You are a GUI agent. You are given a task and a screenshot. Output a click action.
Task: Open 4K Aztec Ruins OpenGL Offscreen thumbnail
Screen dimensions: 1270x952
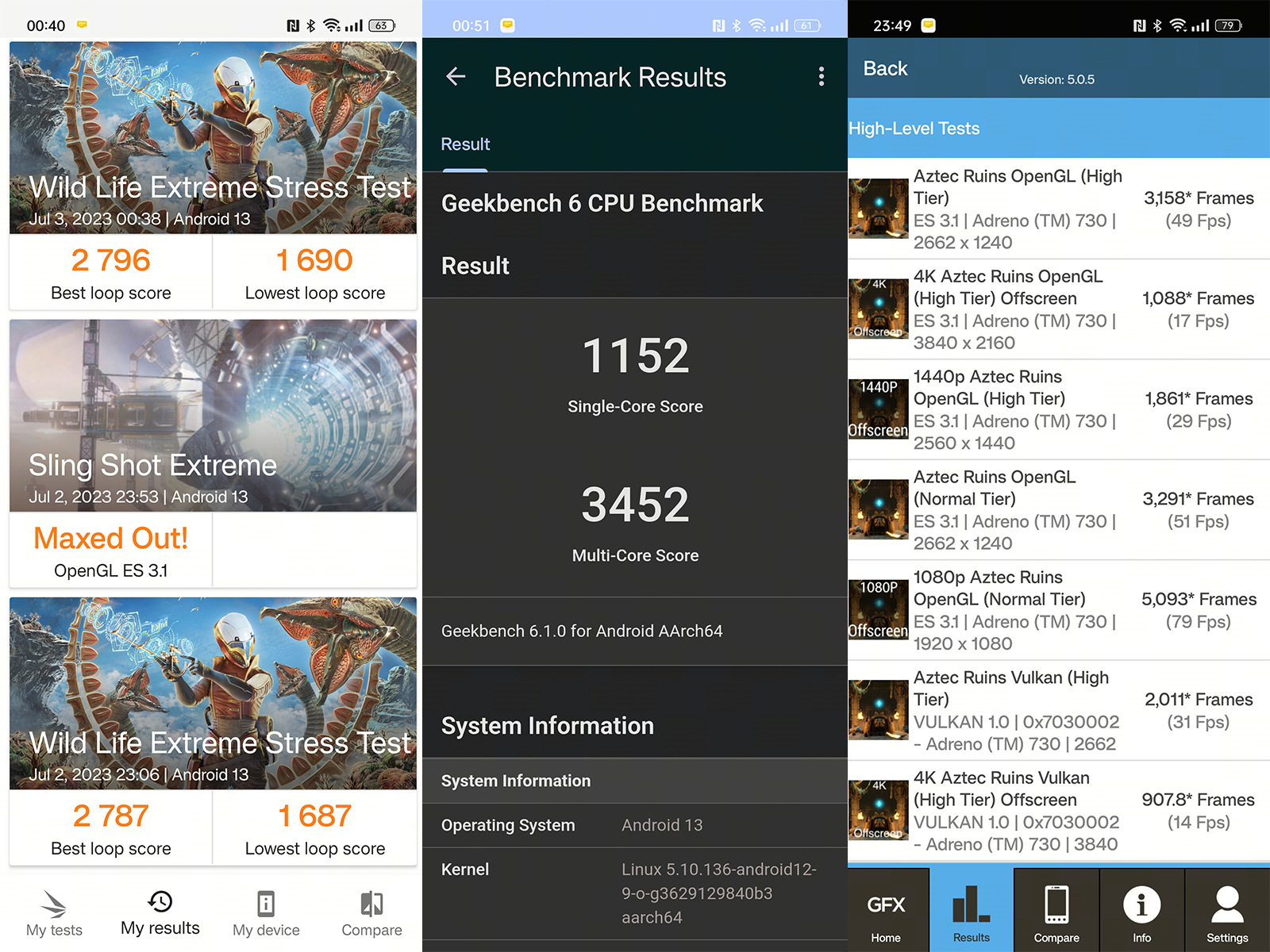pos(879,309)
